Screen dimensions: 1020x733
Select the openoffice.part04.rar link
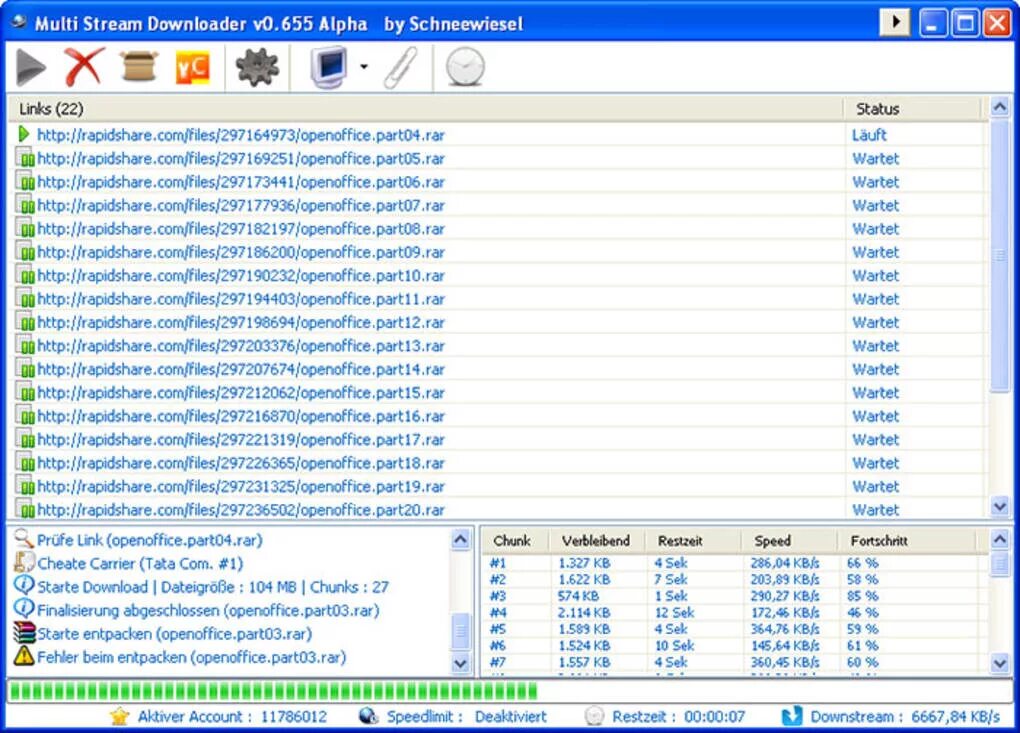pos(241,135)
